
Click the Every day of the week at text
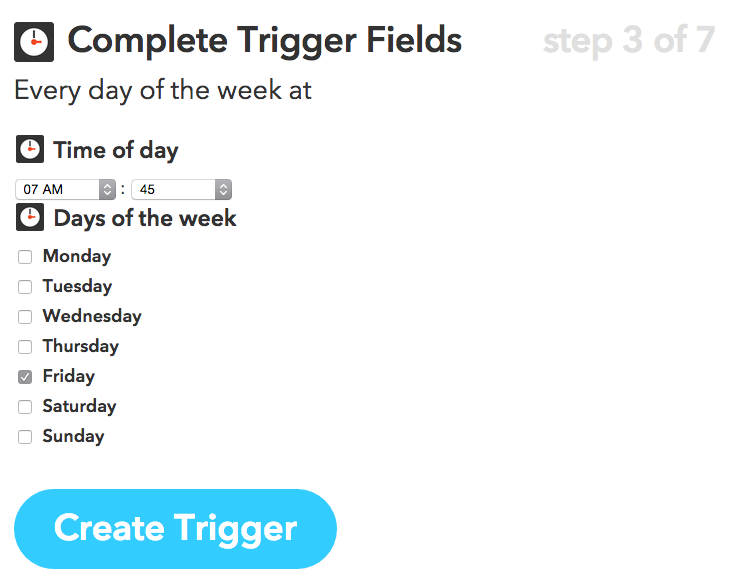pos(163,90)
